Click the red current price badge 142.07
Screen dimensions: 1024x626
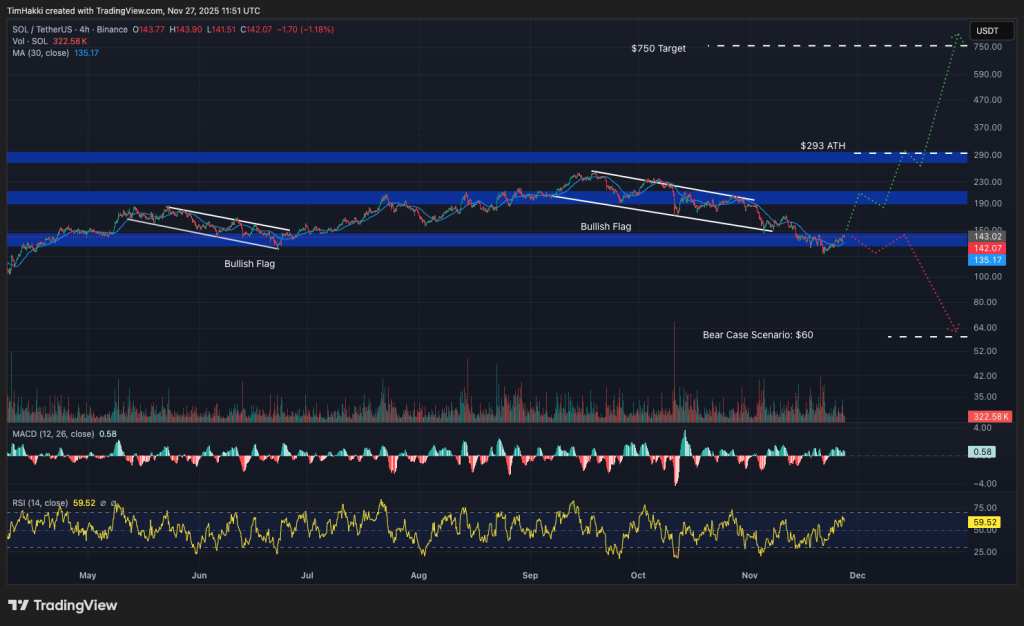point(988,247)
